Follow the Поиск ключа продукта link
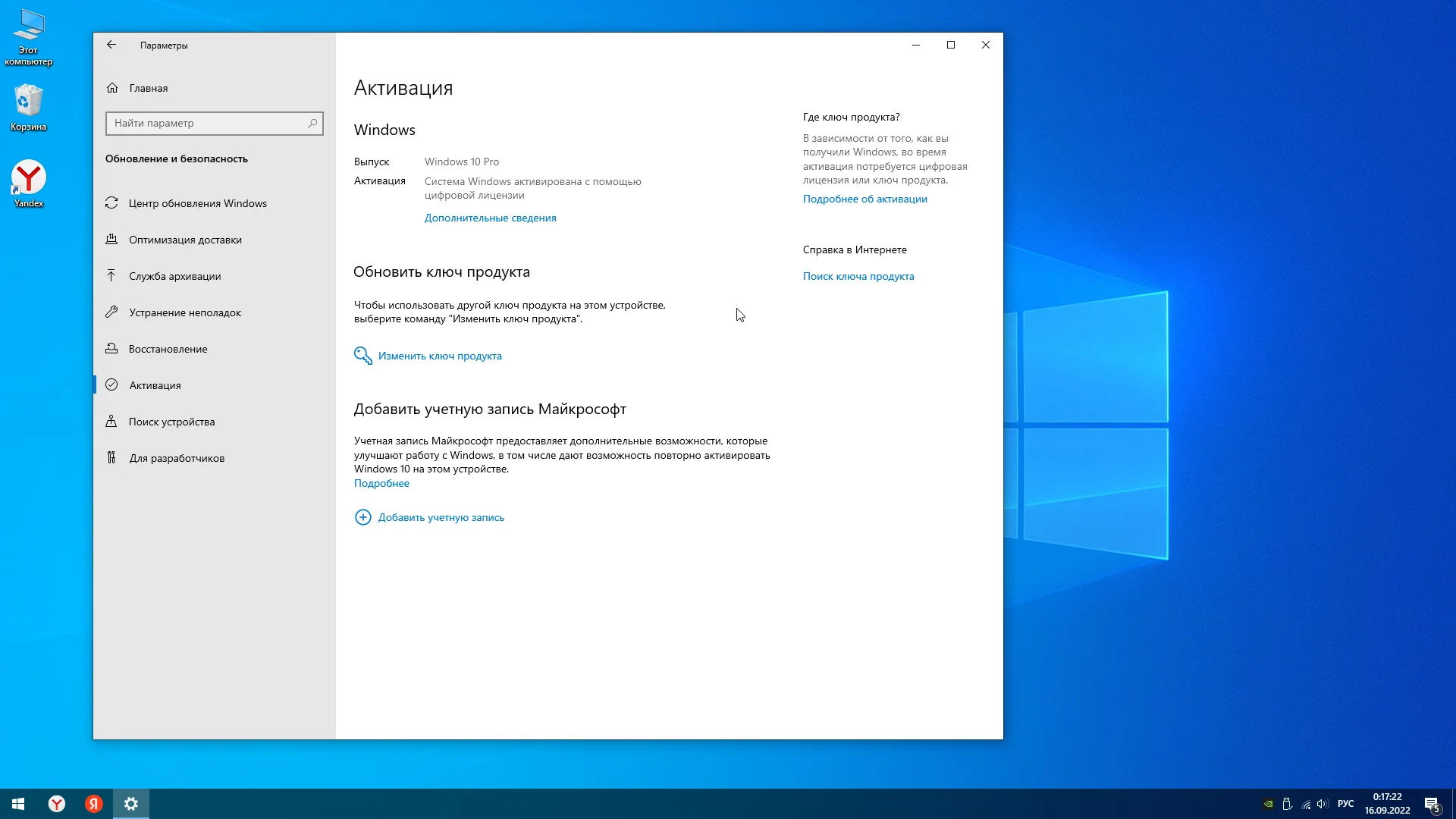 coord(858,276)
